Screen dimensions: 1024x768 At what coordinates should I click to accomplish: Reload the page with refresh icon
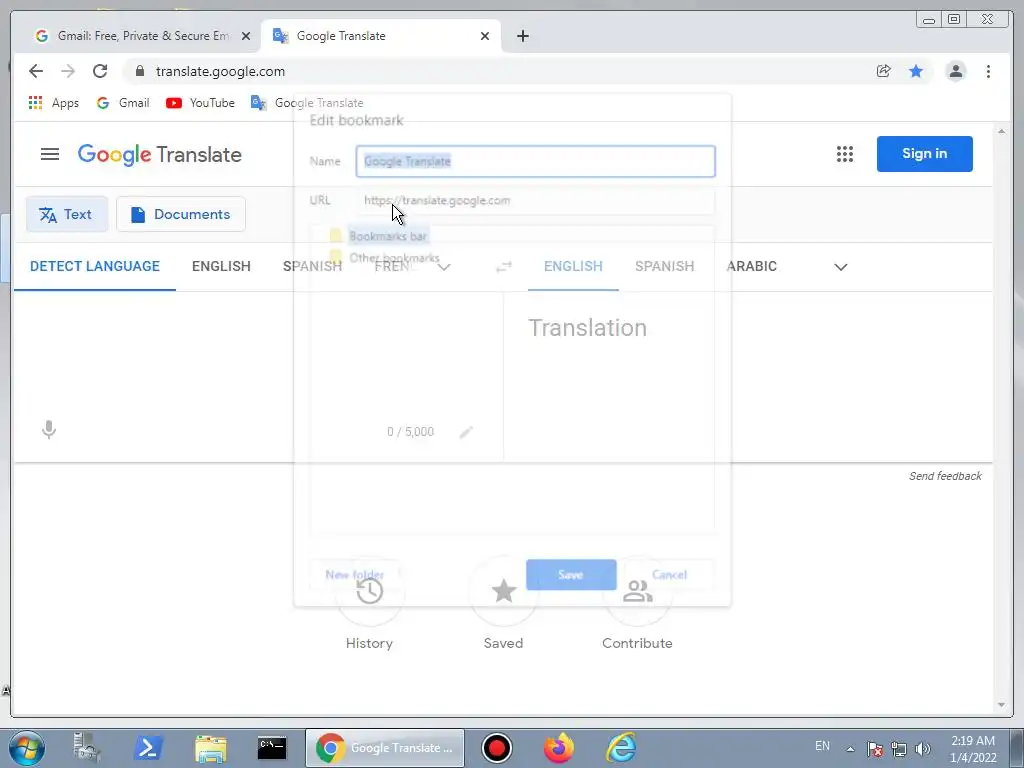click(x=100, y=71)
